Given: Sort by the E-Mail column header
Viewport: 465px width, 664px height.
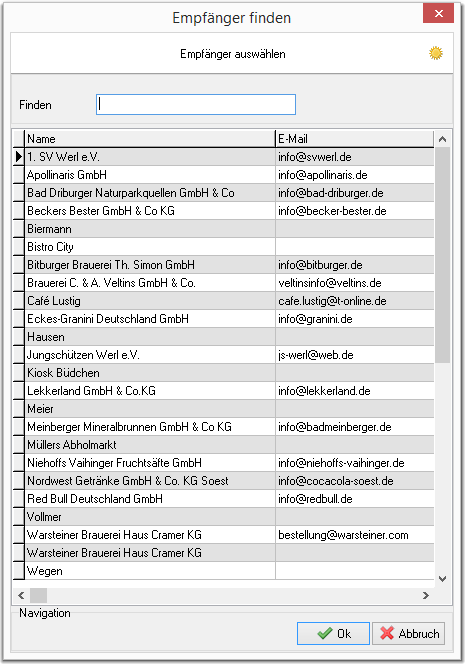Looking at the screenshot, I should coord(354,139).
